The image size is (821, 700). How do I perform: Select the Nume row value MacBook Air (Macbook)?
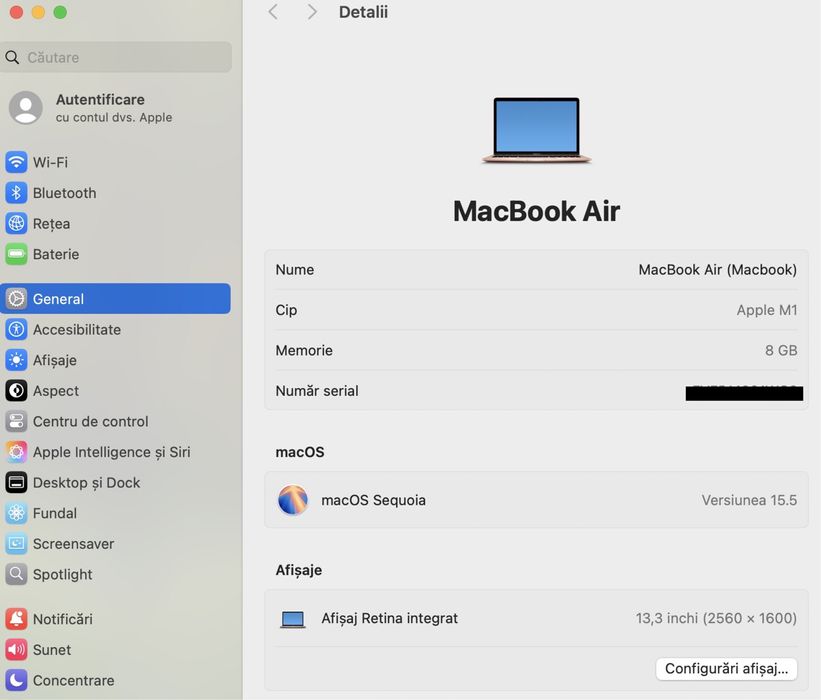click(x=717, y=270)
